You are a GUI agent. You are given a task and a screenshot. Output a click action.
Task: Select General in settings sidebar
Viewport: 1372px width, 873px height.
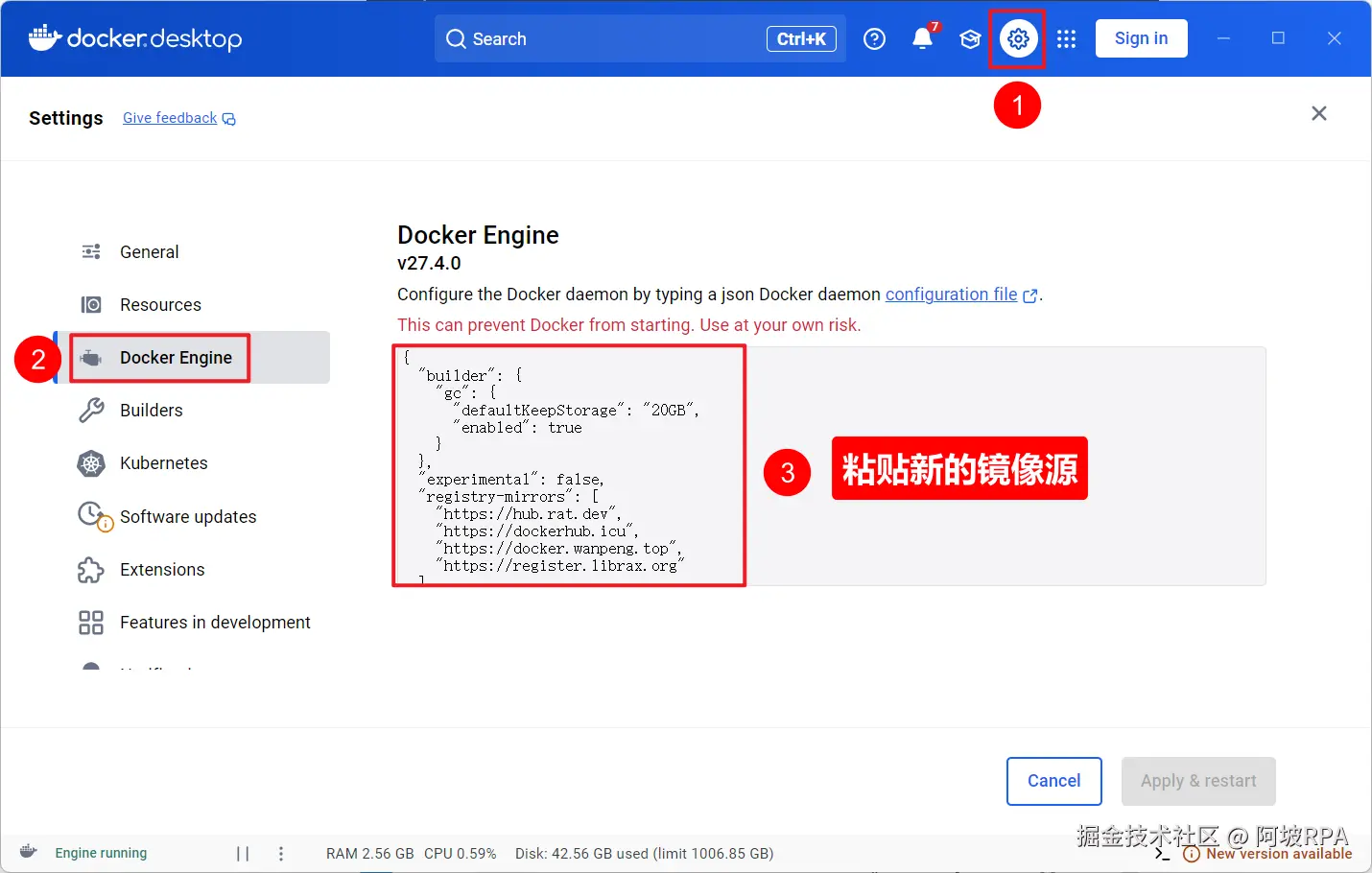click(193, 251)
